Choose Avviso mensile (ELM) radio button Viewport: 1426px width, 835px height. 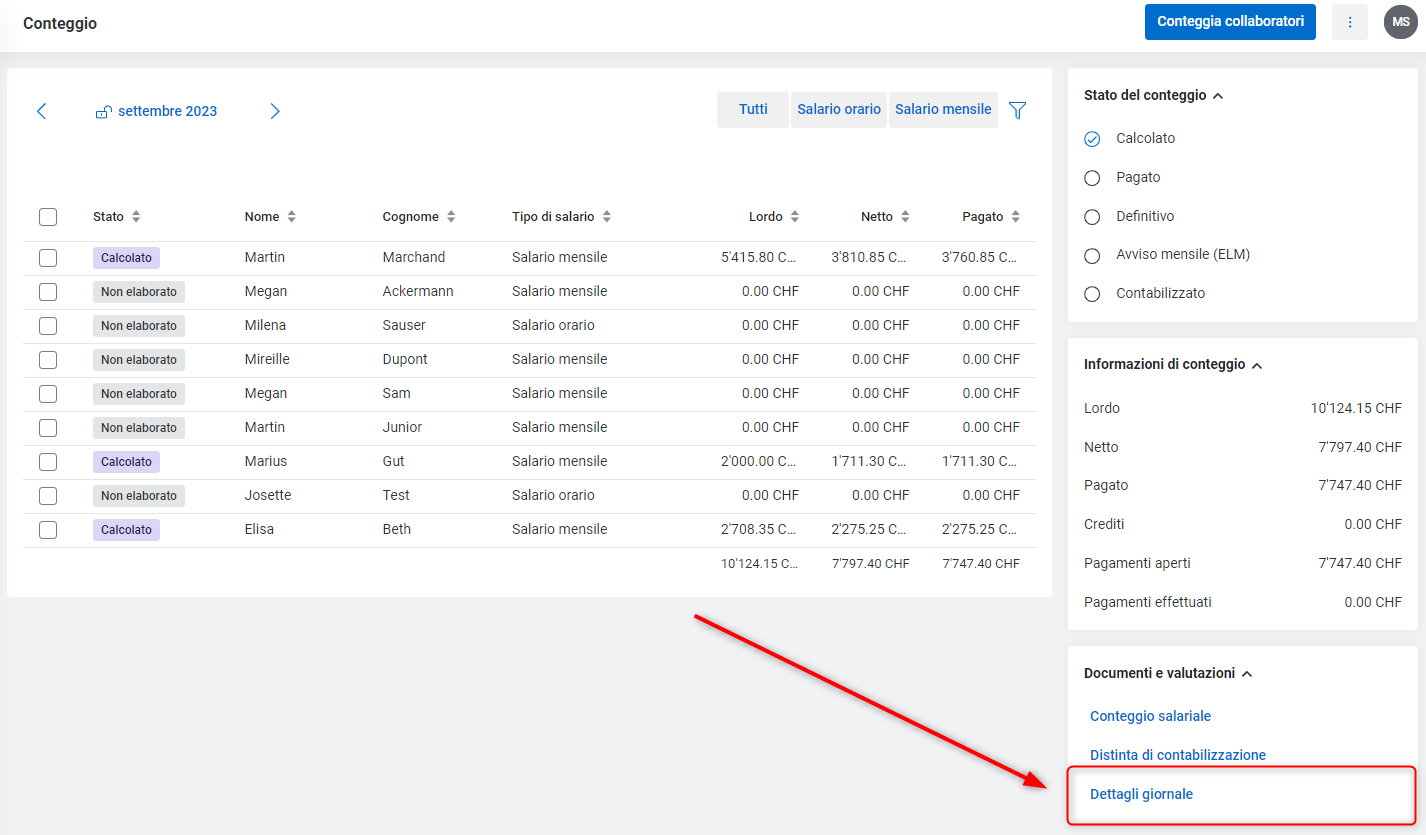tap(1092, 256)
